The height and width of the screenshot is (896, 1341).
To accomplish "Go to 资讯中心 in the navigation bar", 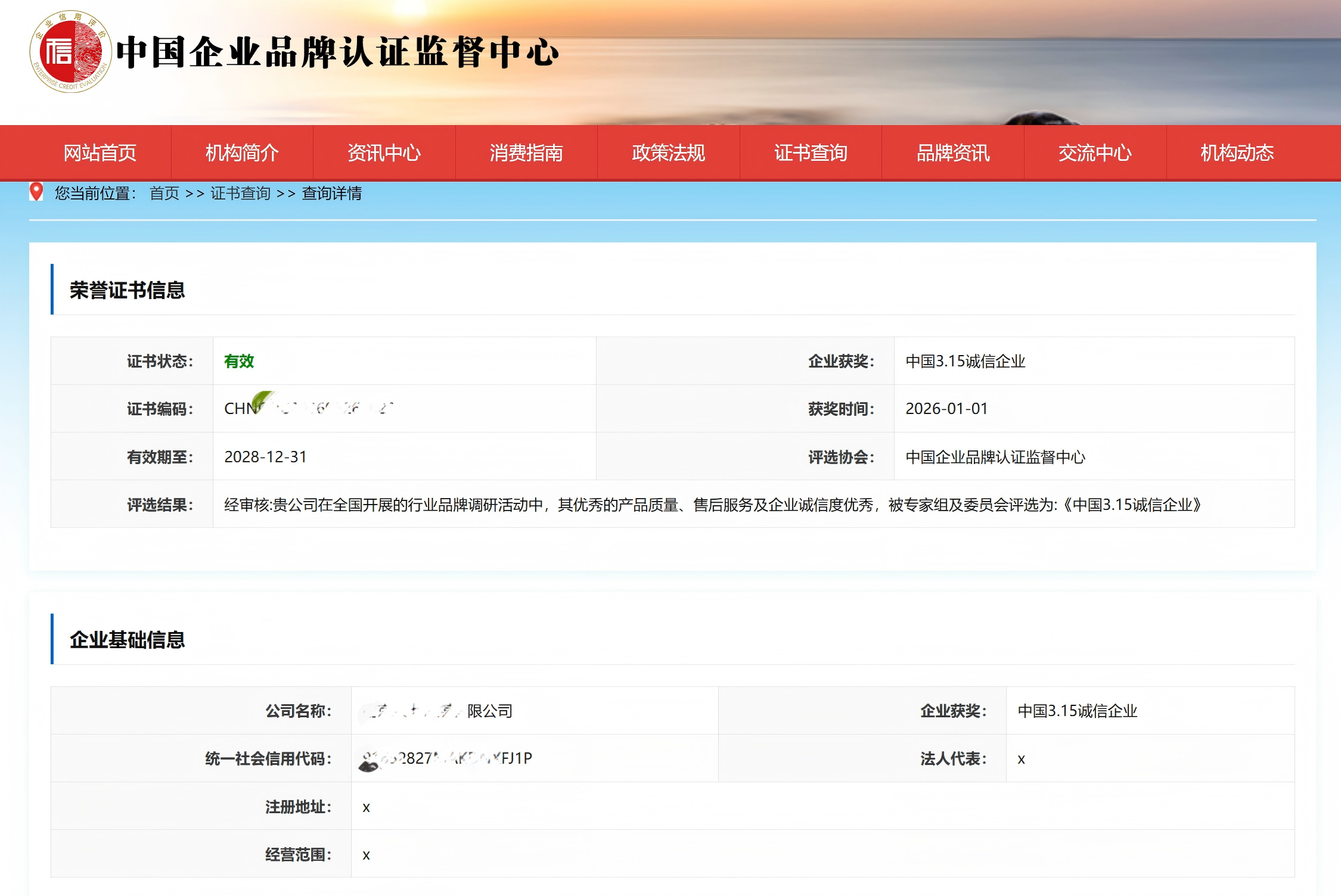I will point(384,153).
